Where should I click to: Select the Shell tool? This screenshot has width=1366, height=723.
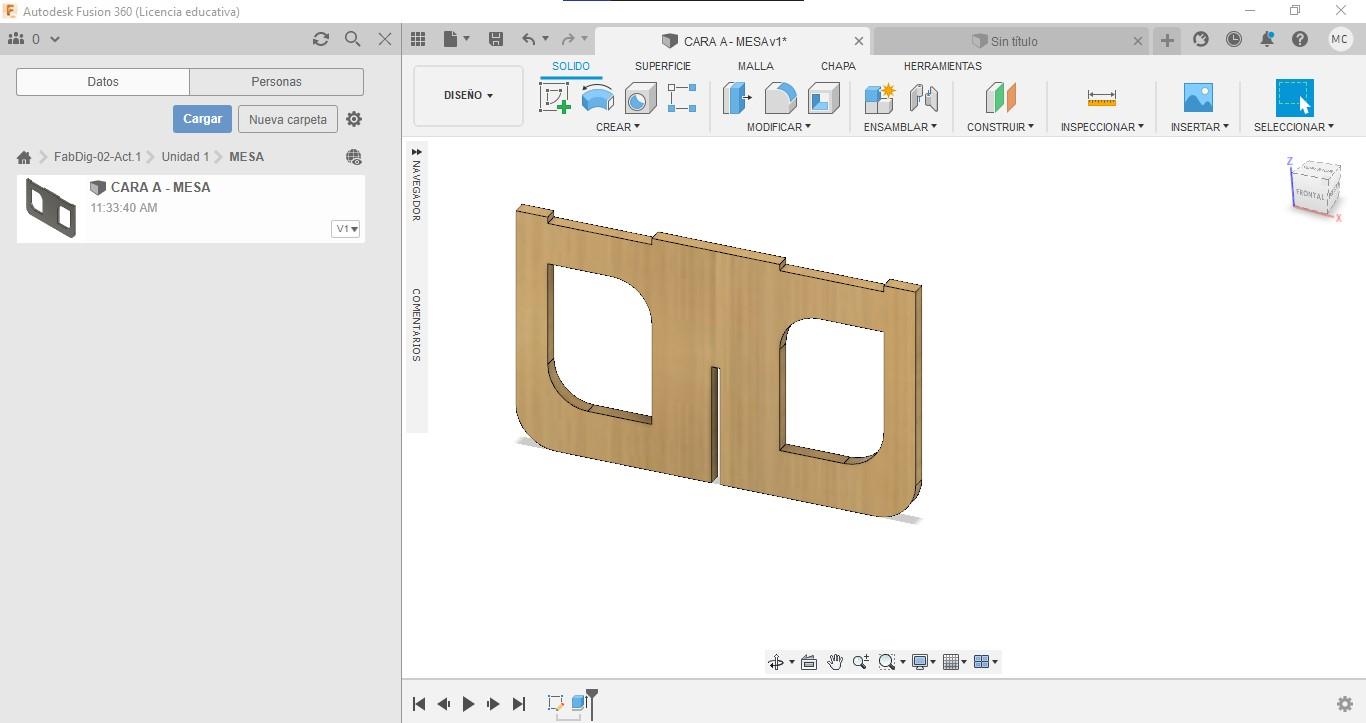(823, 98)
